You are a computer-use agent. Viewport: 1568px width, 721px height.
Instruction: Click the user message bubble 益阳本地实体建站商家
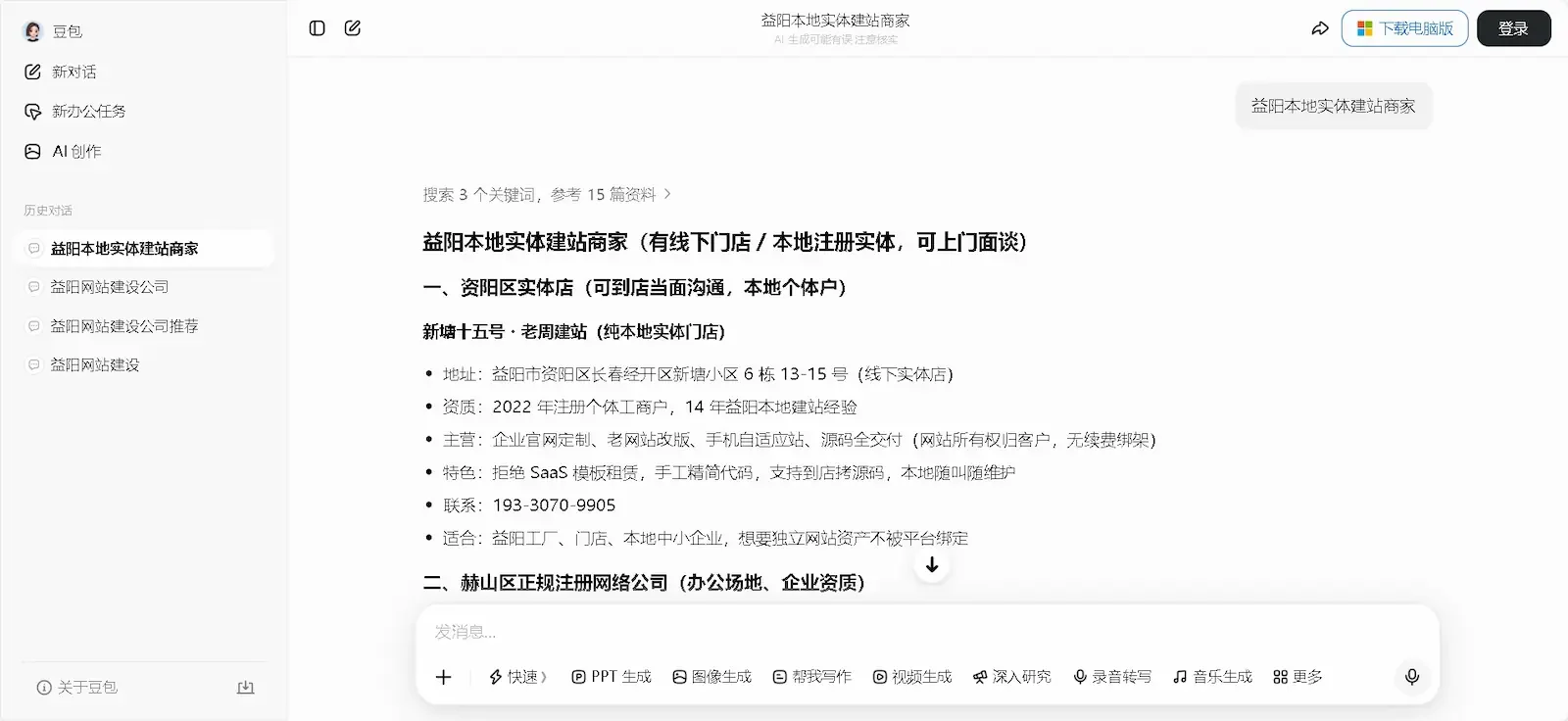tap(1333, 106)
